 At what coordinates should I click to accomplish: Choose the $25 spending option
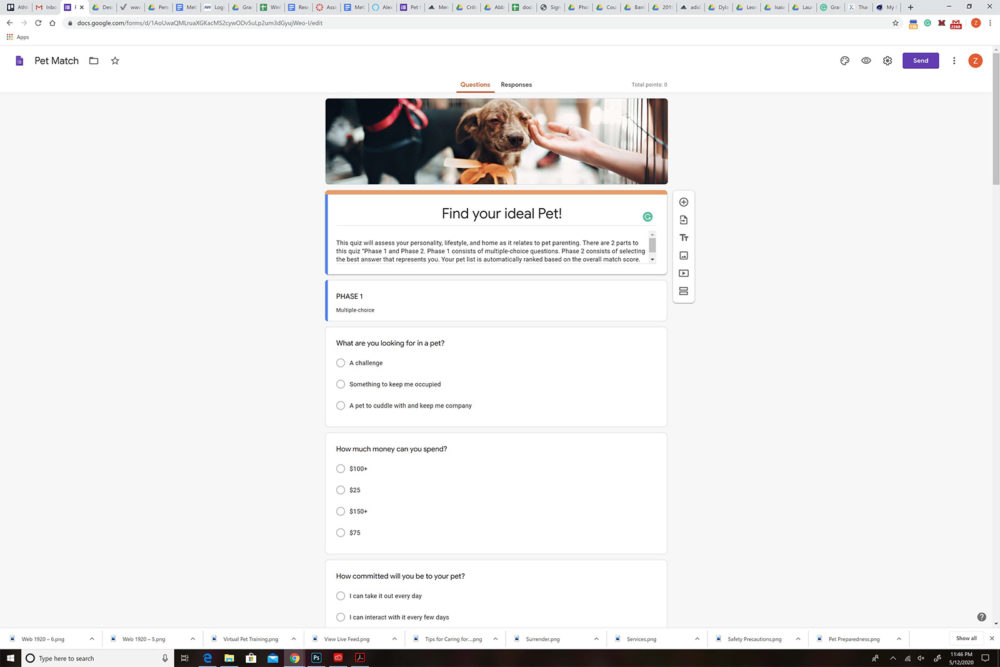pos(341,490)
